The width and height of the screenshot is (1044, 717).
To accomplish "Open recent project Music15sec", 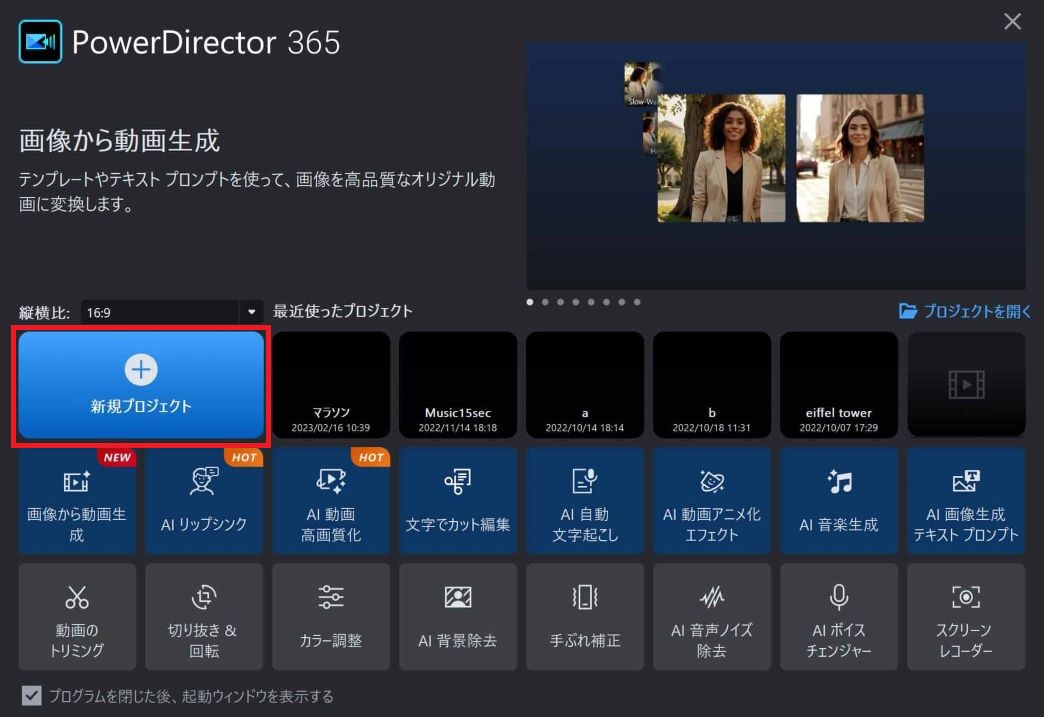I will (x=458, y=385).
